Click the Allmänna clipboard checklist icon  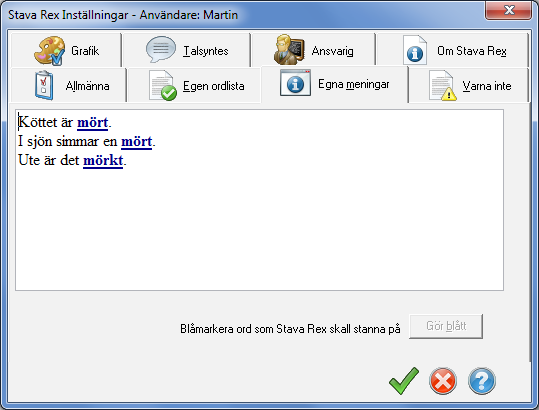tap(44, 85)
